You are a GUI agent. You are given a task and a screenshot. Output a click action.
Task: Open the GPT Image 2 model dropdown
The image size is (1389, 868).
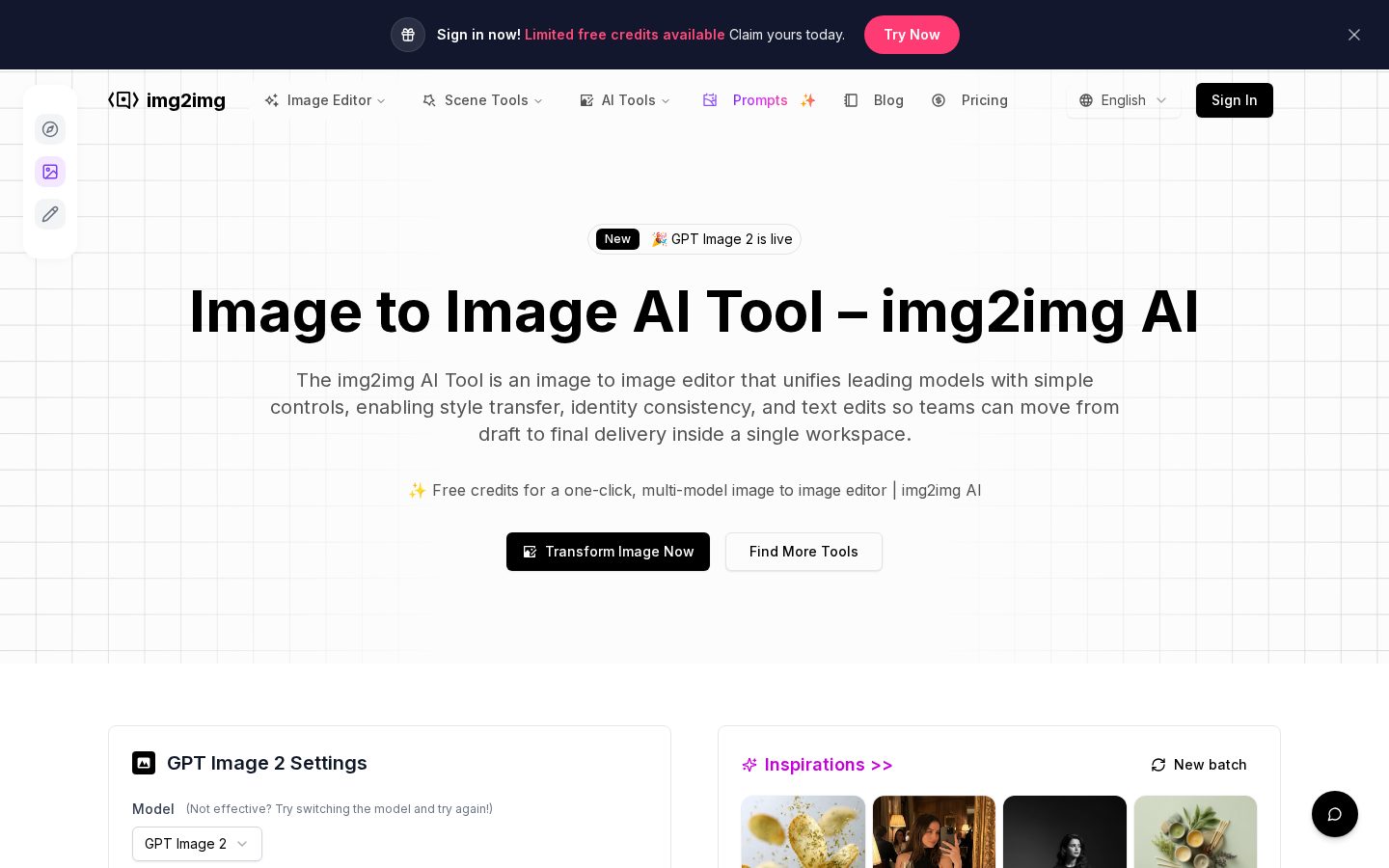pos(197,844)
